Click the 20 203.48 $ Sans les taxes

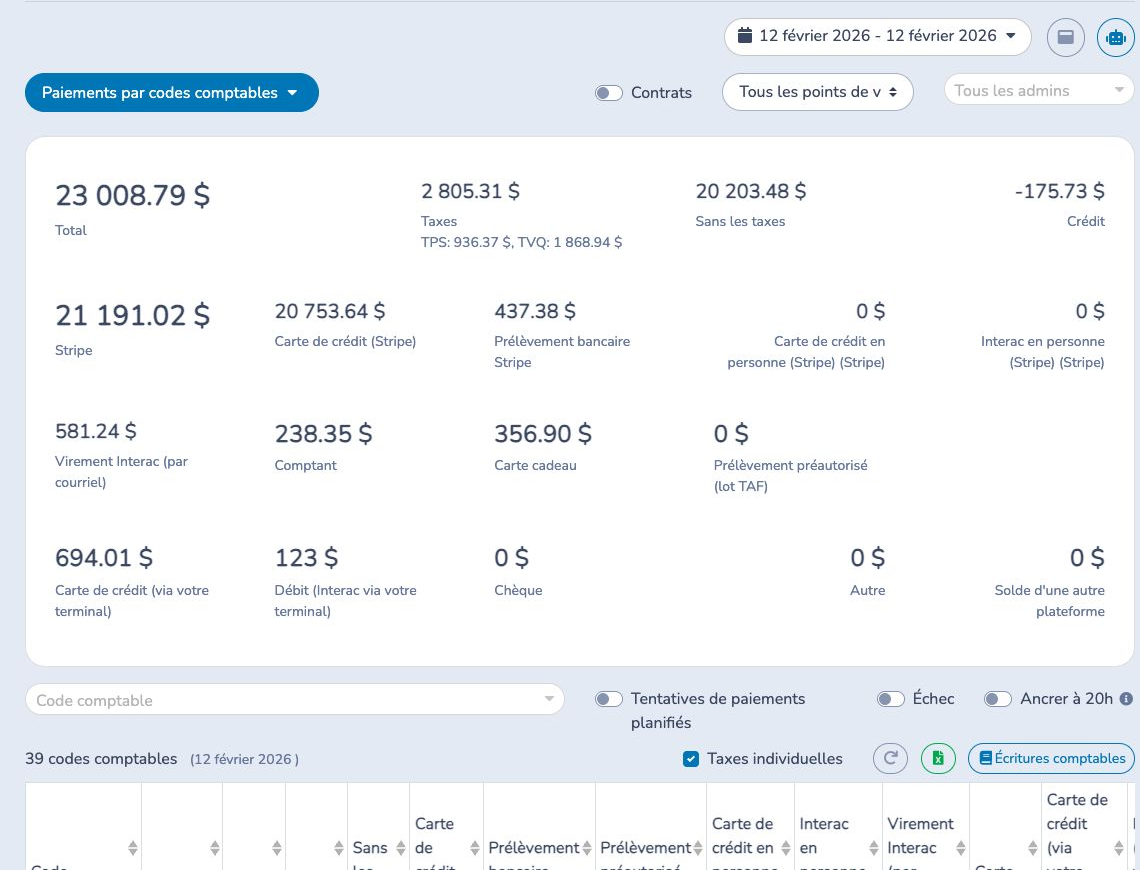click(x=750, y=191)
